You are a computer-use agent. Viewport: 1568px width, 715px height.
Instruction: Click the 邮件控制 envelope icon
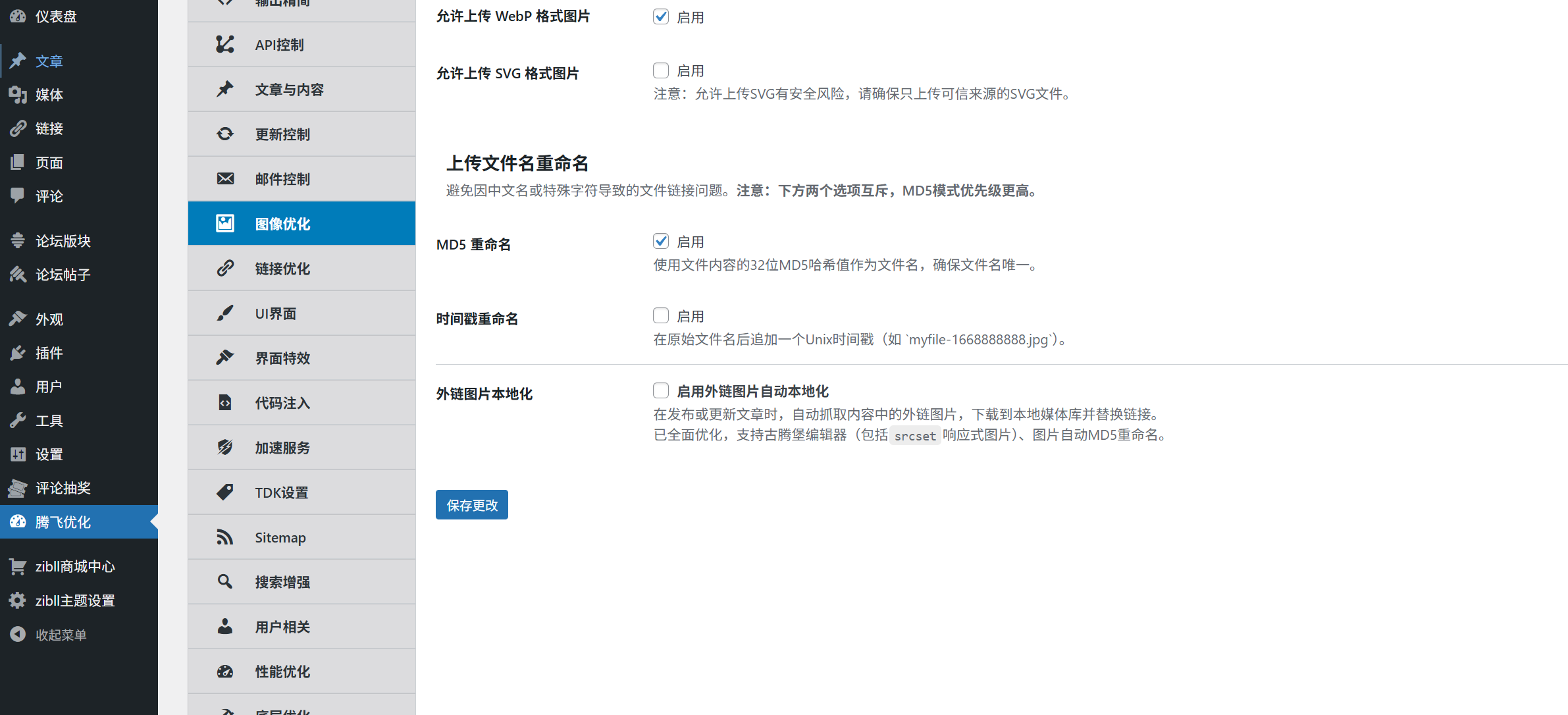click(224, 178)
